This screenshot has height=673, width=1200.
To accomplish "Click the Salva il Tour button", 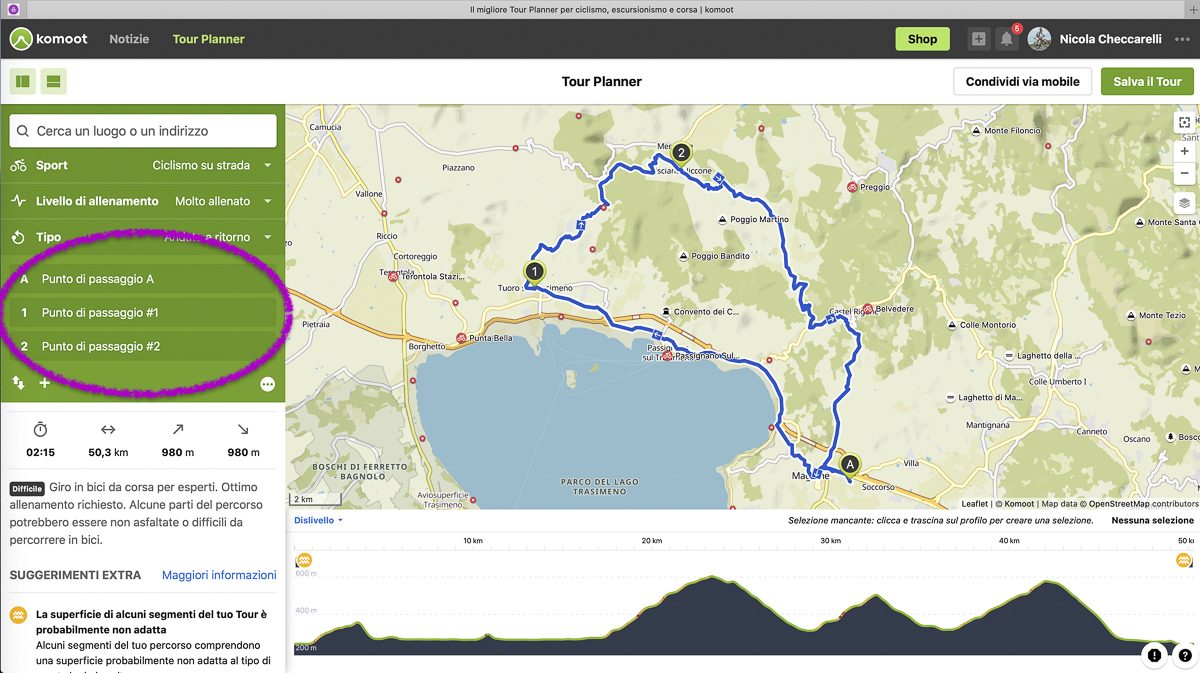I will pos(1147,81).
